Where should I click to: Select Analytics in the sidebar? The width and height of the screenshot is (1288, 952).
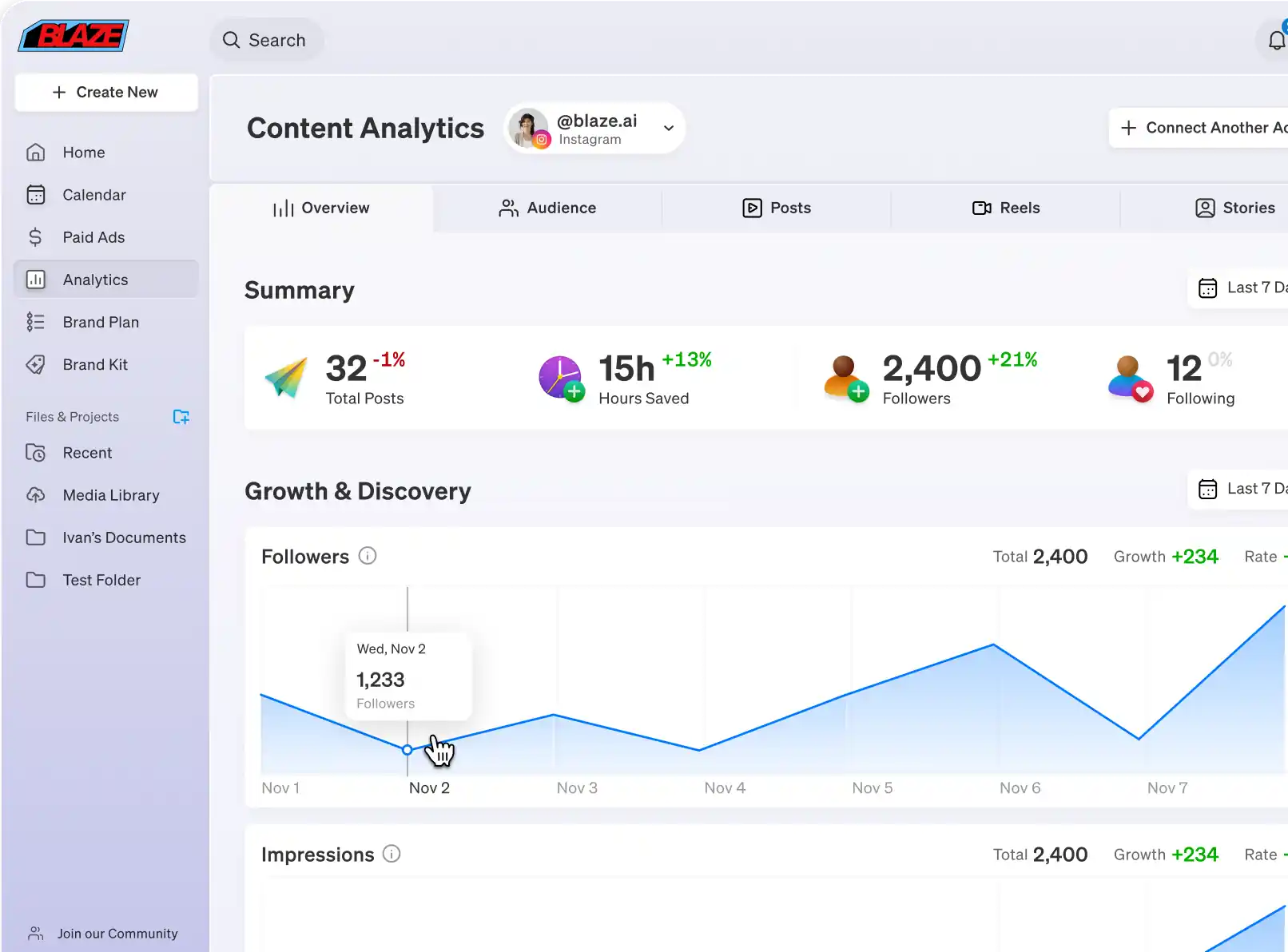(x=106, y=280)
